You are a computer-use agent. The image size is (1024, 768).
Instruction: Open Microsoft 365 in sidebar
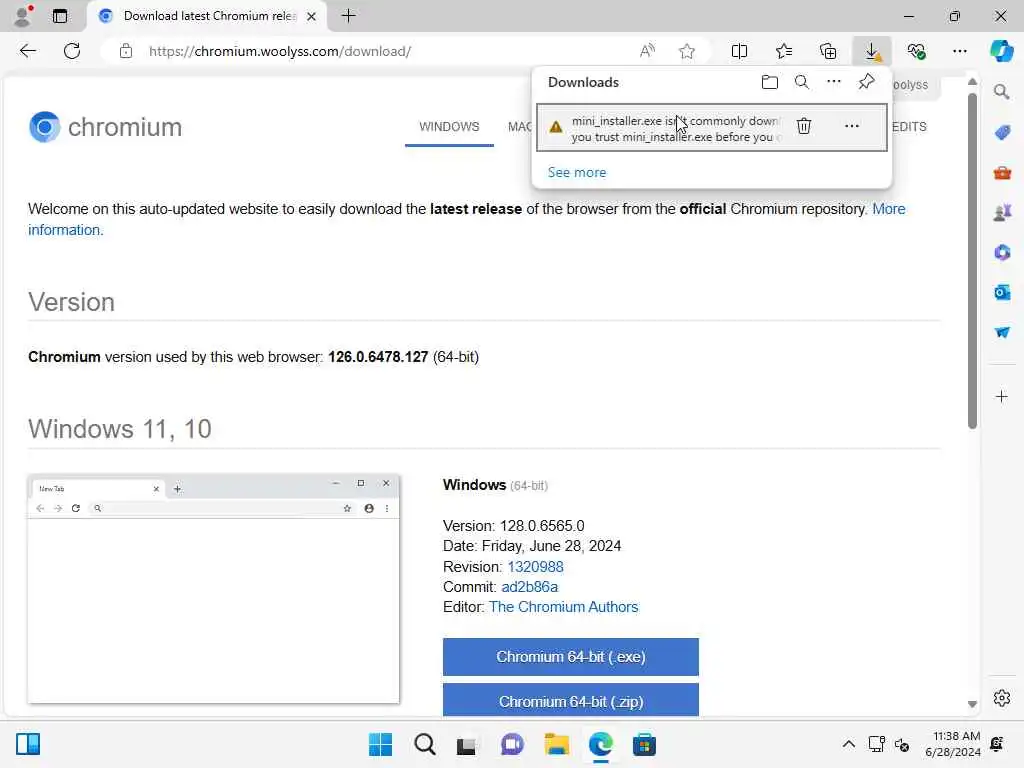(1002, 253)
